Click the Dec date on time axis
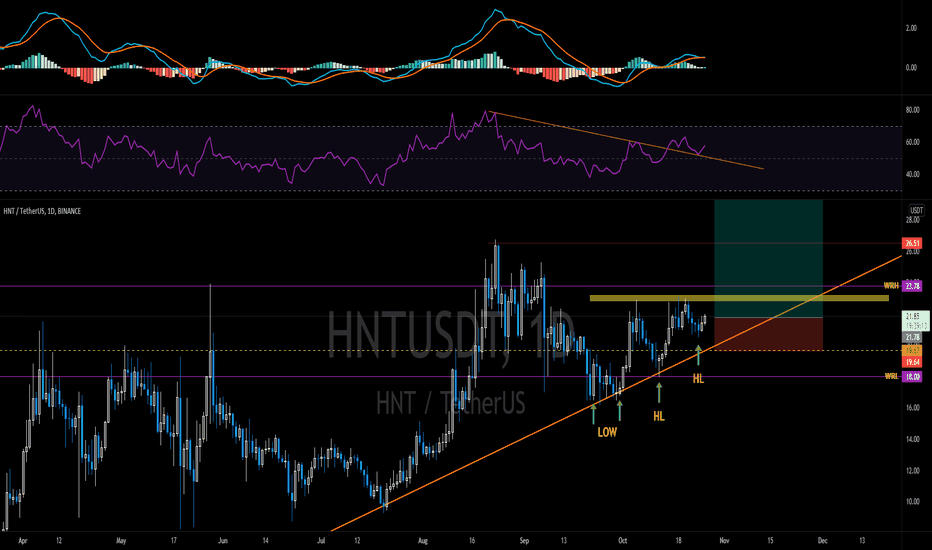The image size is (932, 550). click(x=823, y=540)
